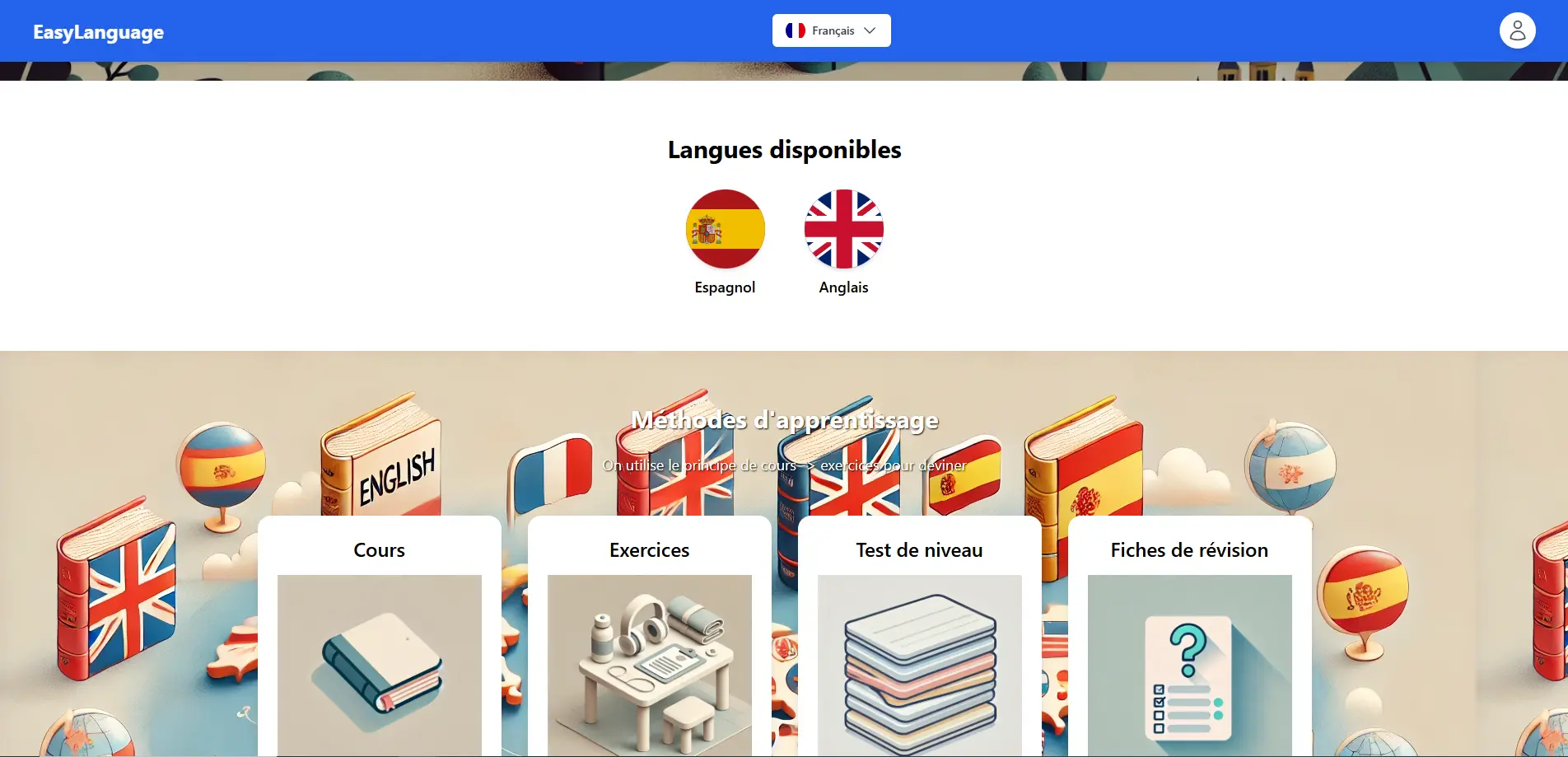
Task: Select the UK flag icon
Action: [843, 229]
